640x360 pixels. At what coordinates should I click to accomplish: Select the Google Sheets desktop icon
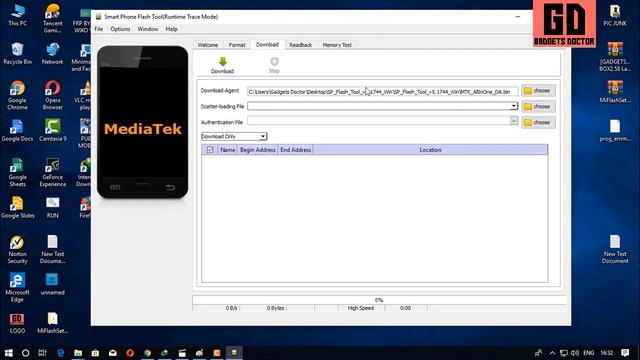(18, 172)
